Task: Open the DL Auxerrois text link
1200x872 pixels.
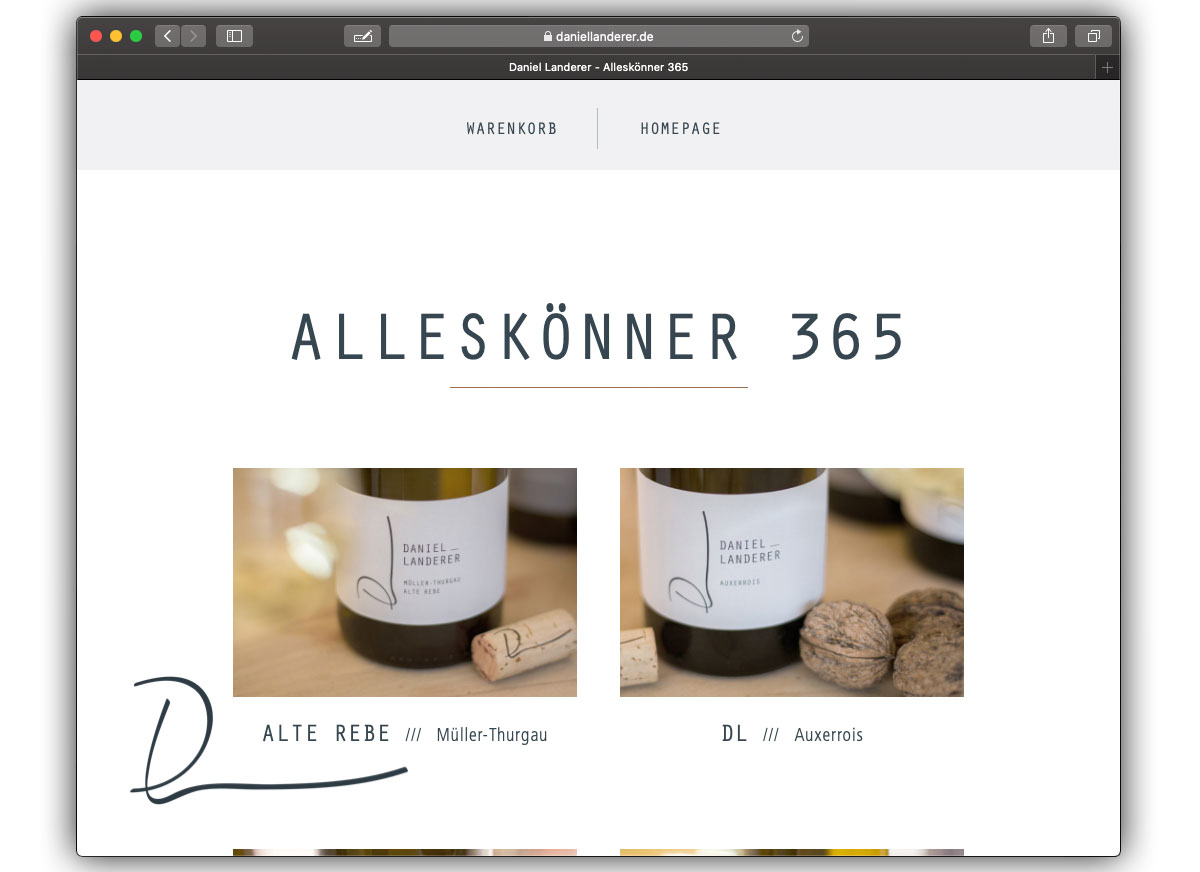Action: click(x=792, y=734)
